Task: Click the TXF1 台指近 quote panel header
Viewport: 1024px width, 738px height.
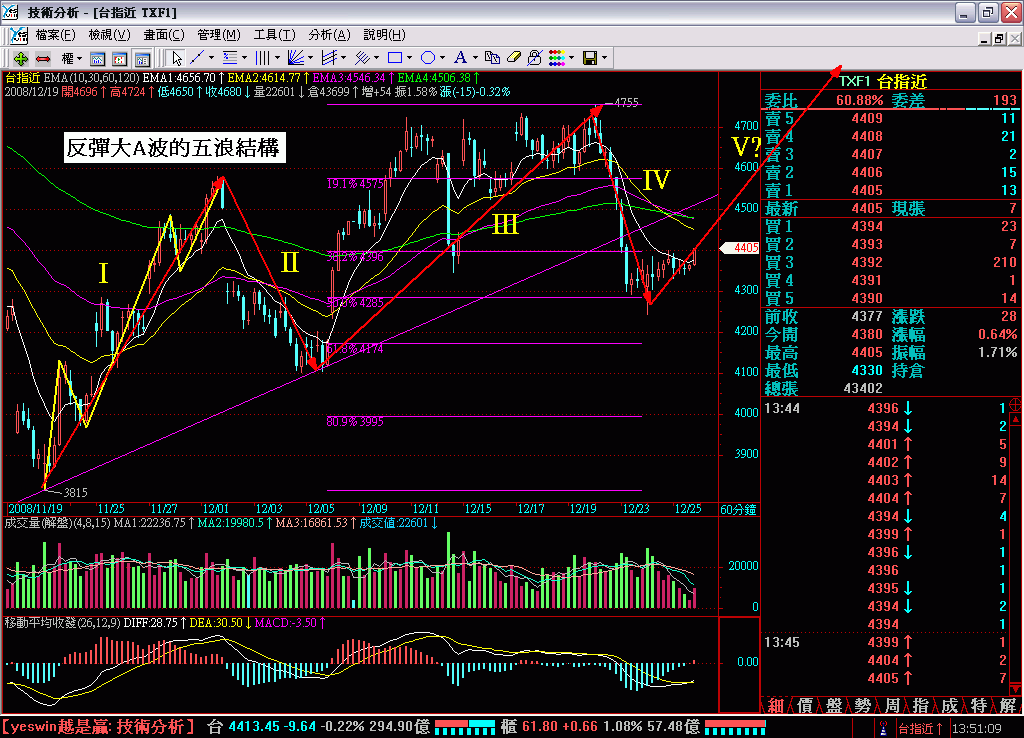Action: 882,82
